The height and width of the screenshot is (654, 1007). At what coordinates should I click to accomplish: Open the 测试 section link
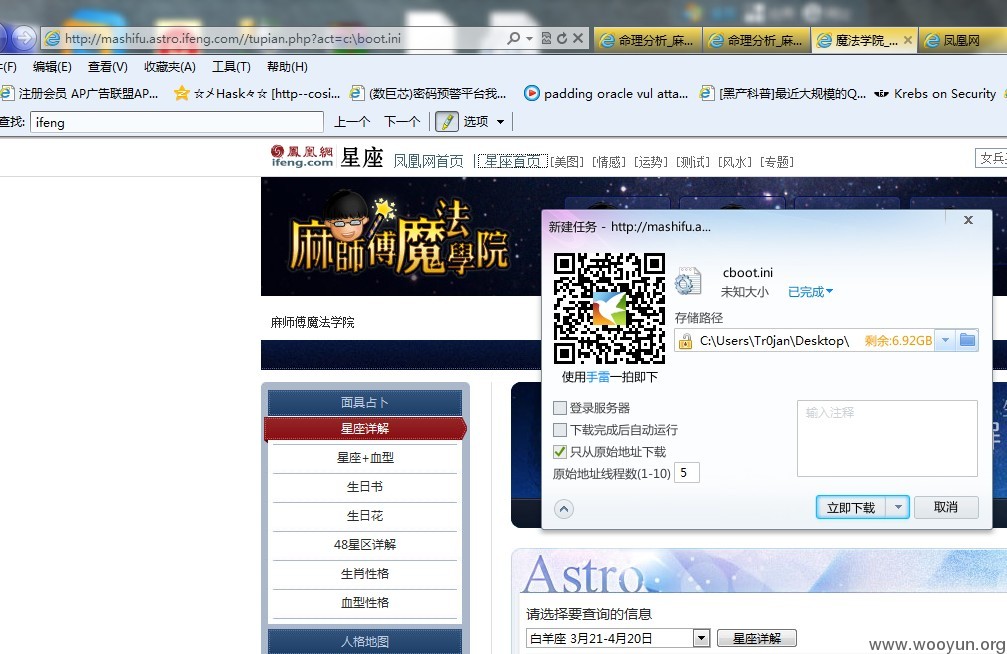coord(693,162)
